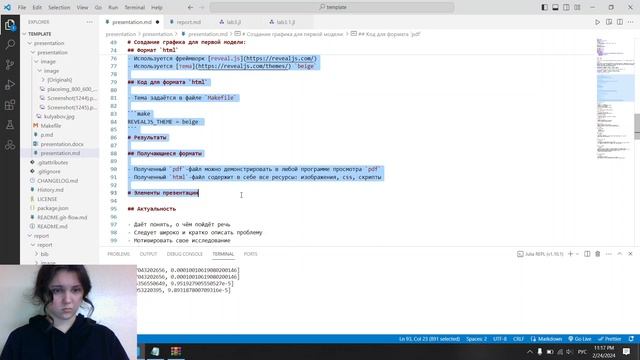The width and height of the screenshot is (640, 360).
Task: Open the new terminal profile dropdown arrow
Action: 577,254
